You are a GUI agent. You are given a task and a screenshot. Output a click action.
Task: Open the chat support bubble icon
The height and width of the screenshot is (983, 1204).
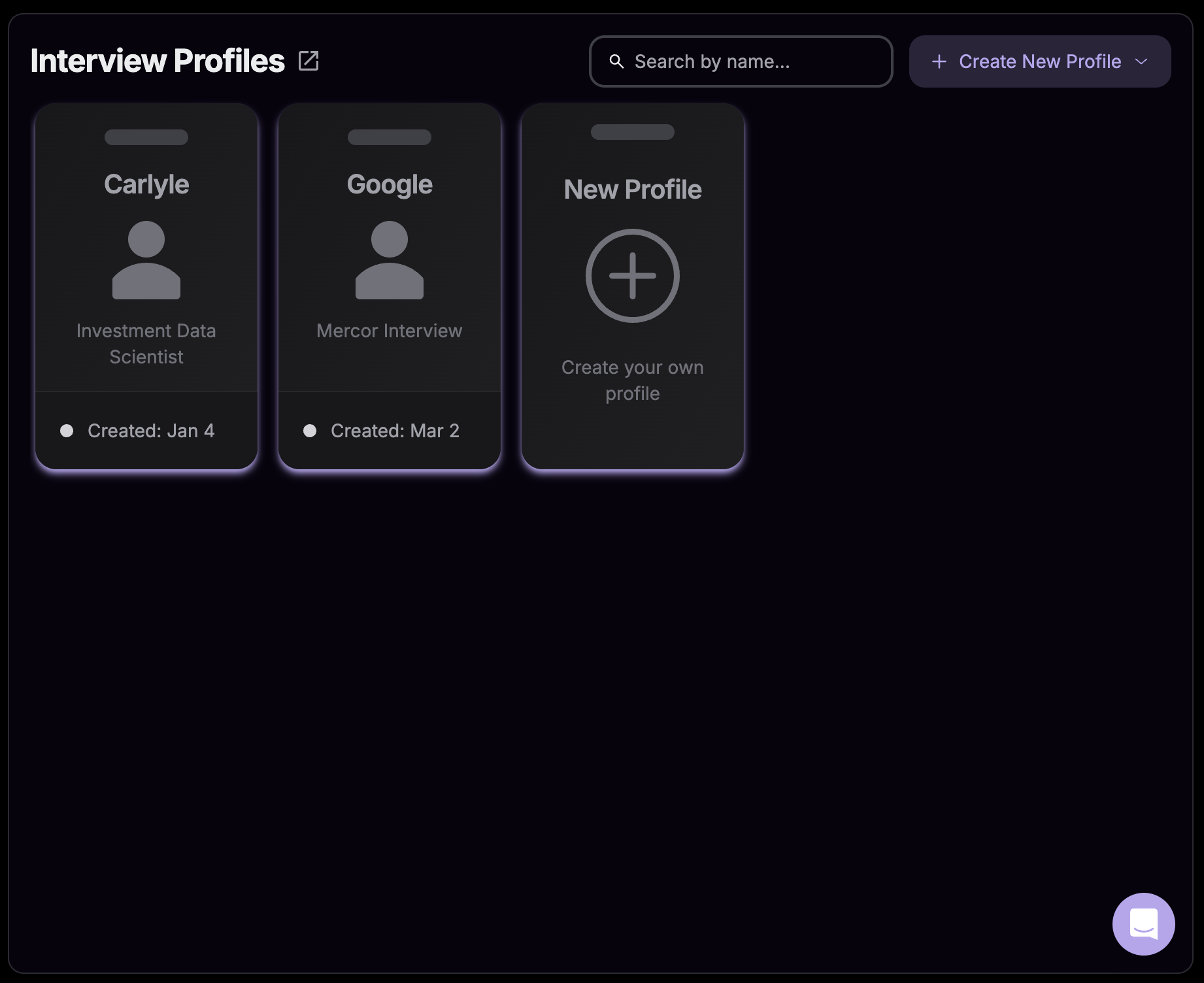click(1144, 924)
